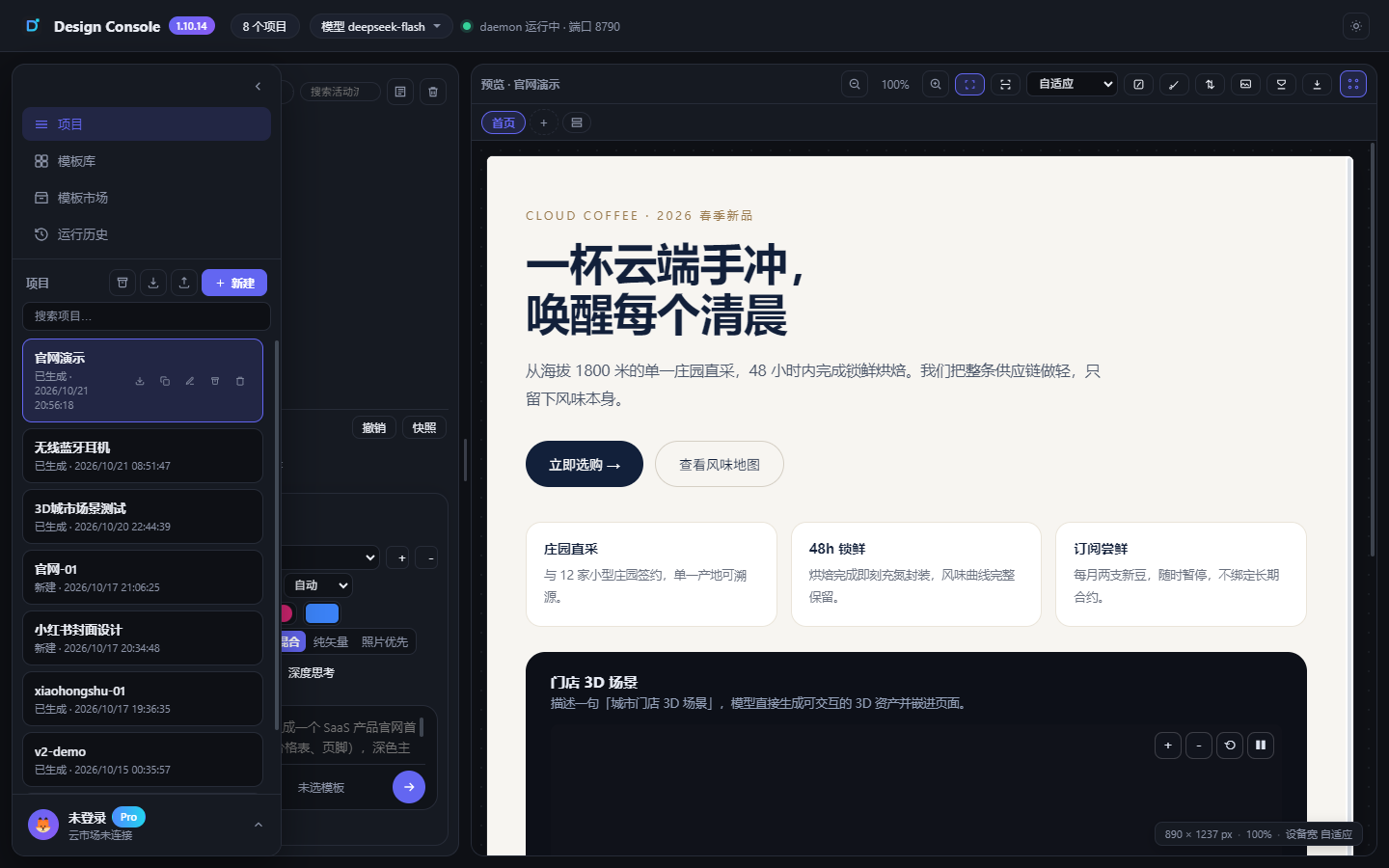Open the 模板市场 sidebar menu item
1389x868 pixels.
(147, 198)
